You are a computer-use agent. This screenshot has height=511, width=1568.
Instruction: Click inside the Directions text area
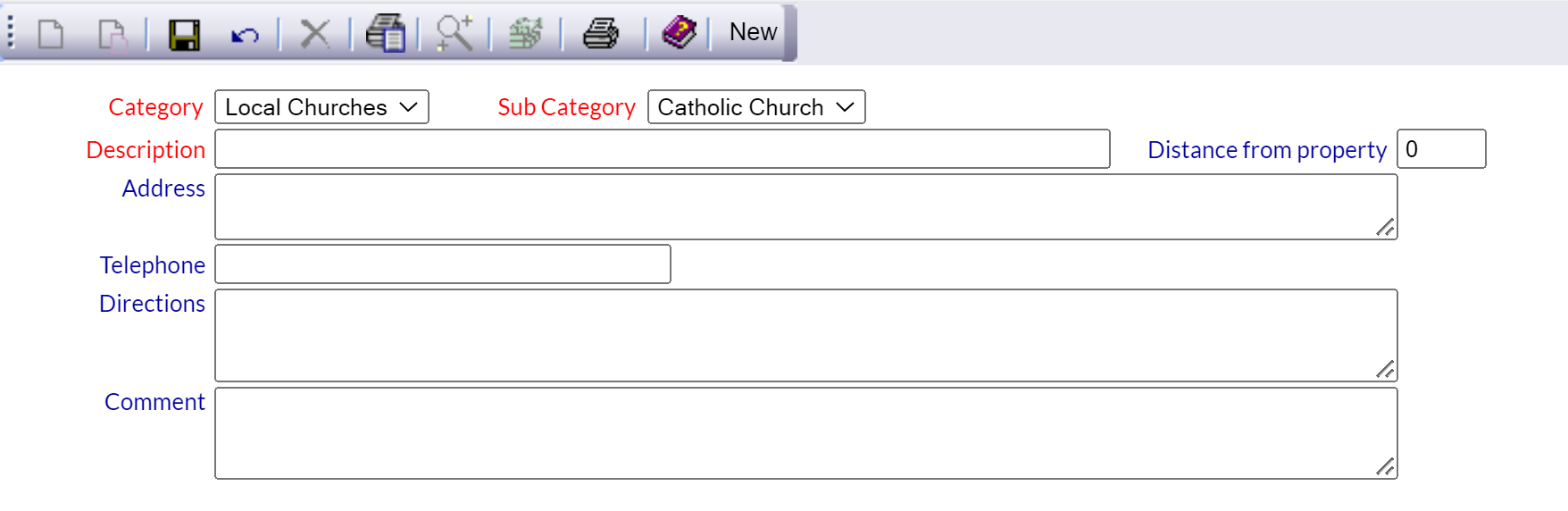[x=806, y=335]
